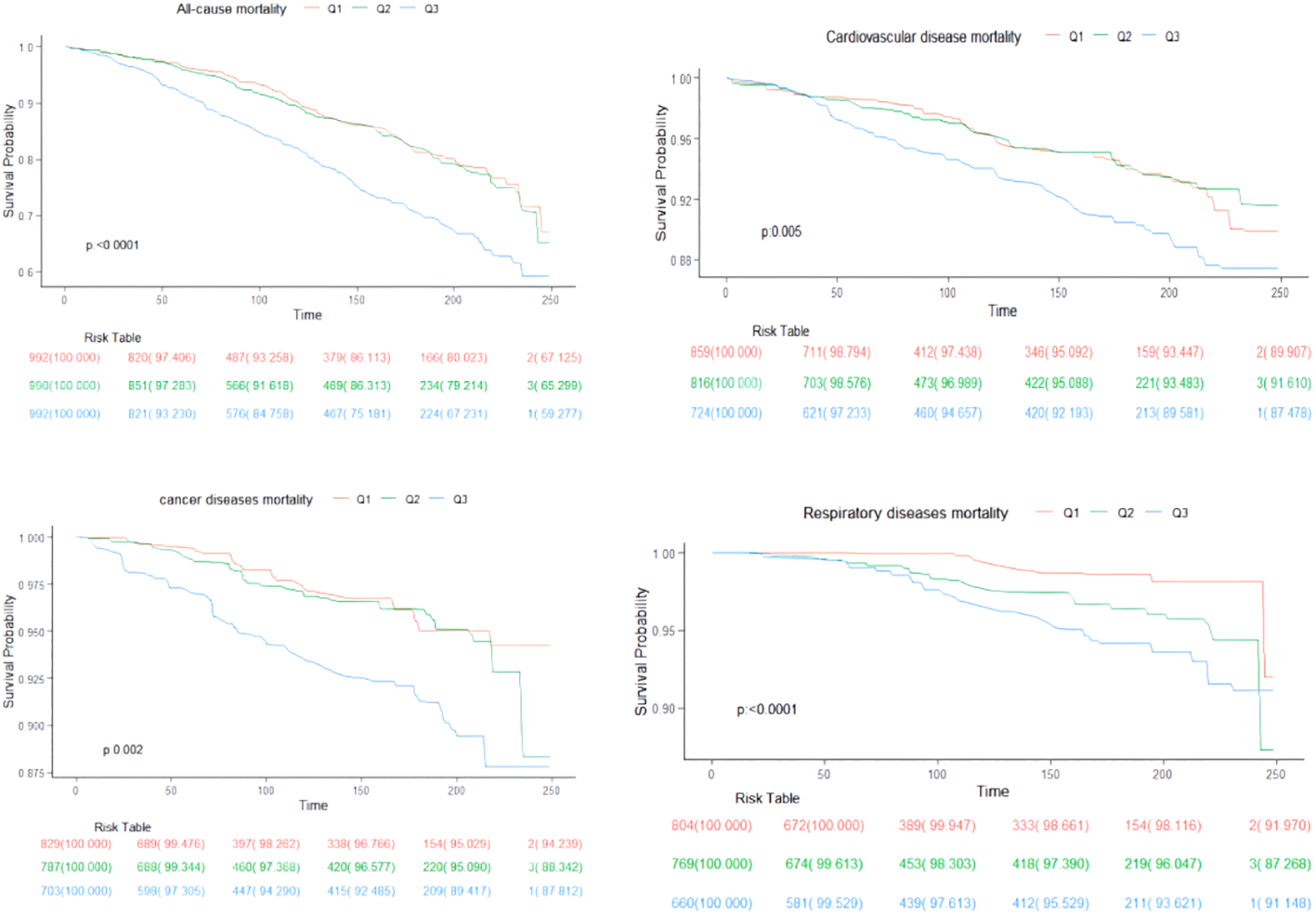Click risk table value 804(100.000) in red
1316x915 pixels.
[711, 826]
